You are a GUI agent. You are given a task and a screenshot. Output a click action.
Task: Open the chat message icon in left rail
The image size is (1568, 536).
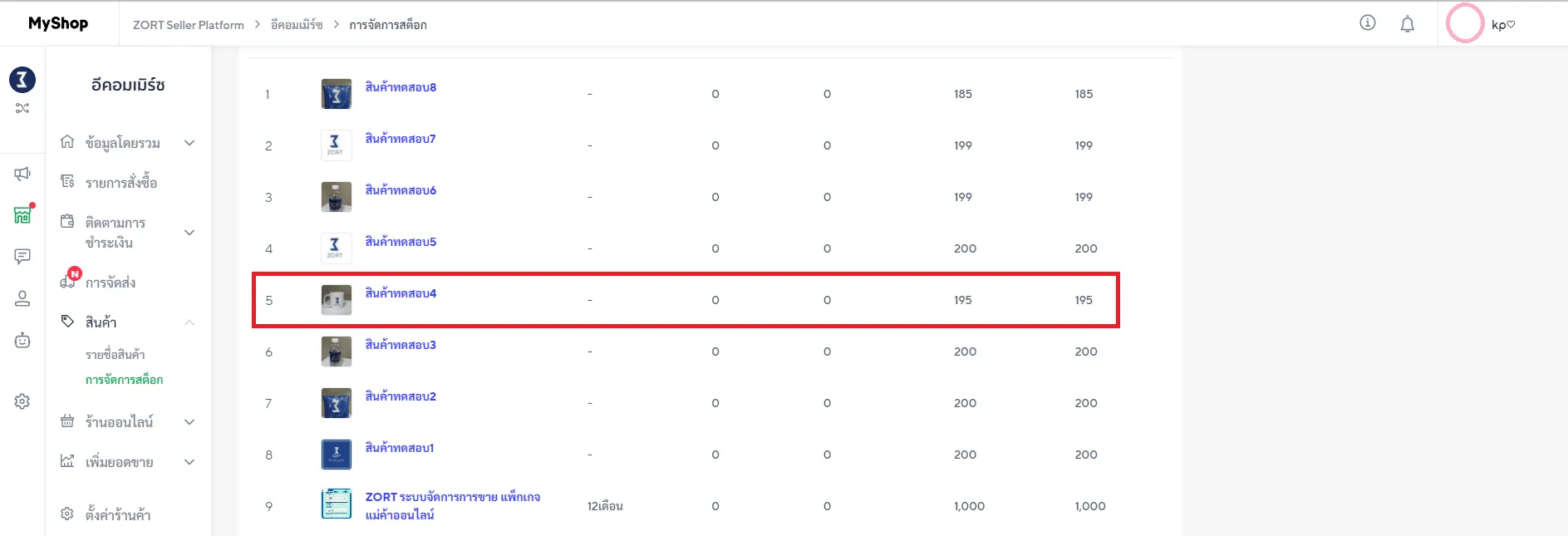click(22, 256)
